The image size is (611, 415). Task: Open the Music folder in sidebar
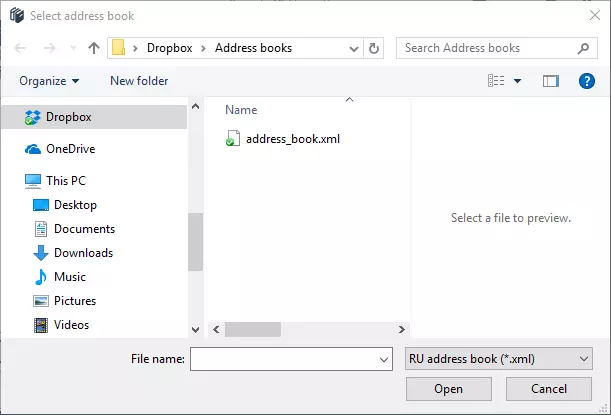69,277
